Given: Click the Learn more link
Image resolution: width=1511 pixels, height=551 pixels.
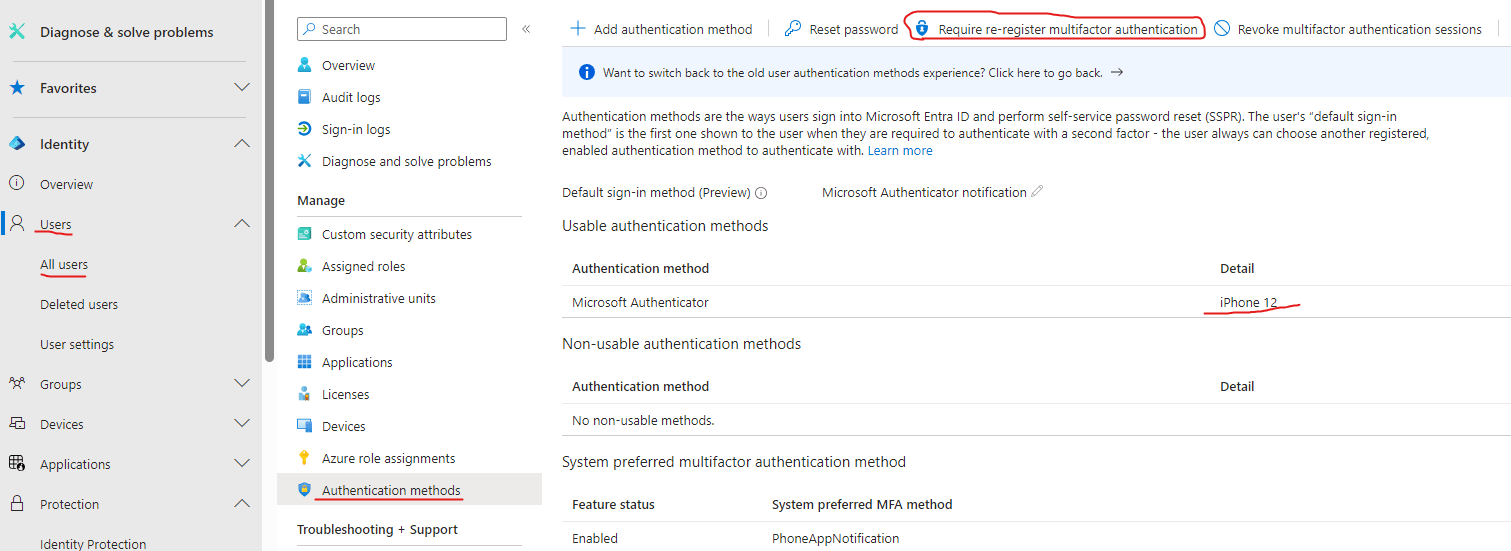Looking at the screenshot, I should click(900, 151).
